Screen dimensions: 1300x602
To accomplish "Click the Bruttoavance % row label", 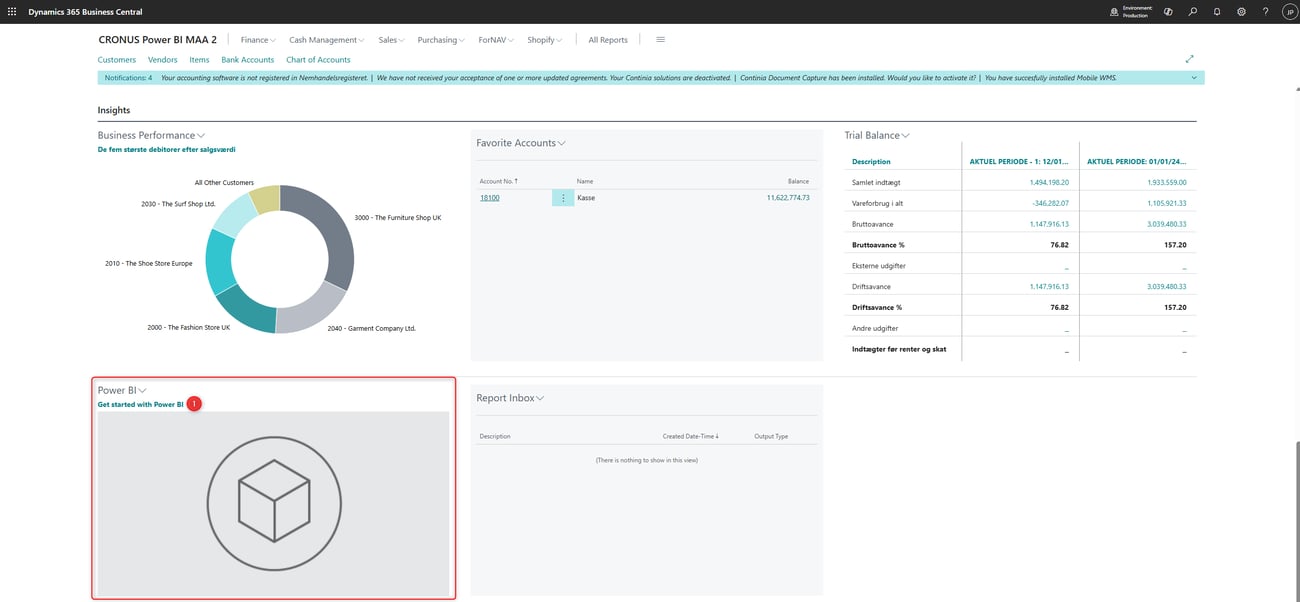I will click(877, 245).
